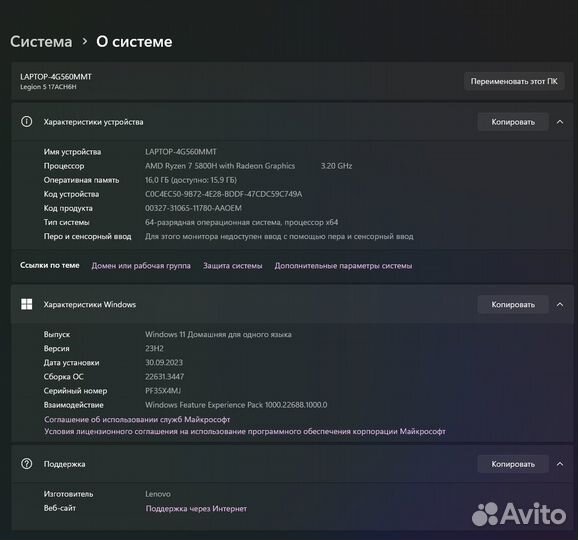Screen dimensions: 578x540
Task: Click the Серийный номер label
Action: [76, 391]
